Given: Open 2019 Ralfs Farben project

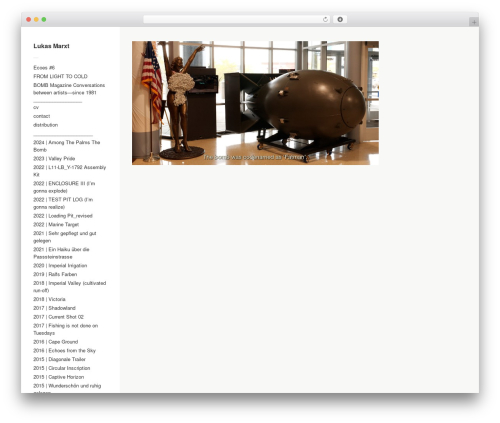Looking at the screenshot, I should (x=55, y=274).
